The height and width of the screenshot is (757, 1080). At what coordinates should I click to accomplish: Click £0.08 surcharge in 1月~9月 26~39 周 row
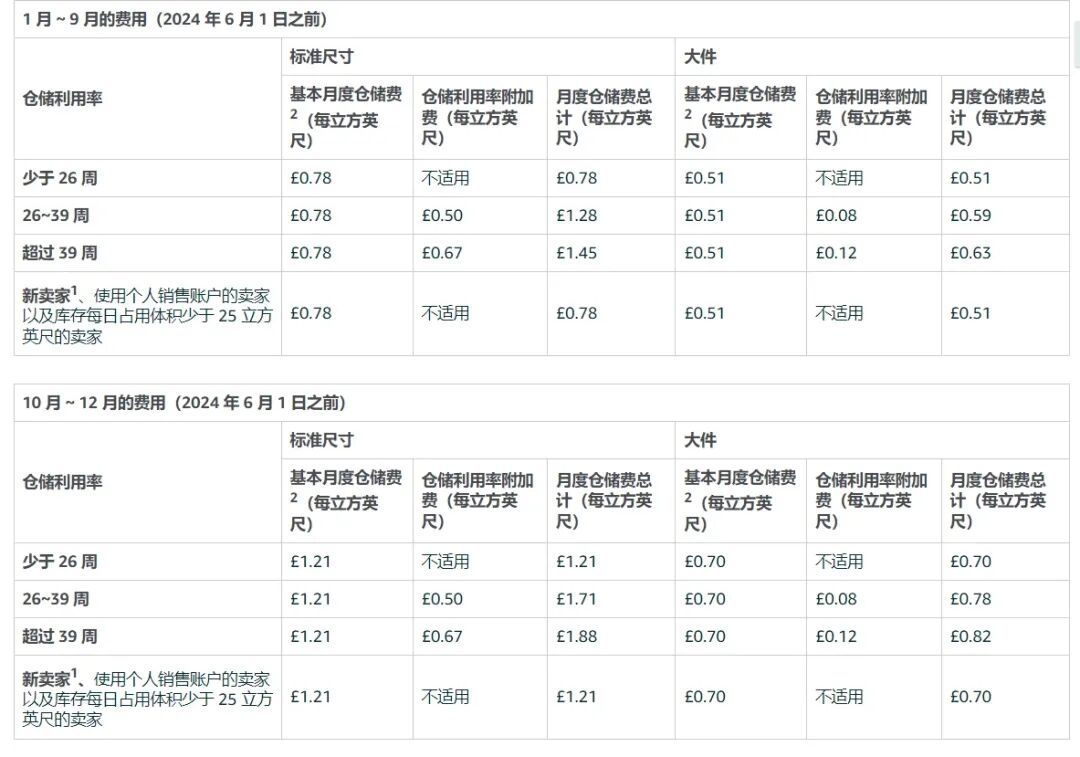(836, 216)
